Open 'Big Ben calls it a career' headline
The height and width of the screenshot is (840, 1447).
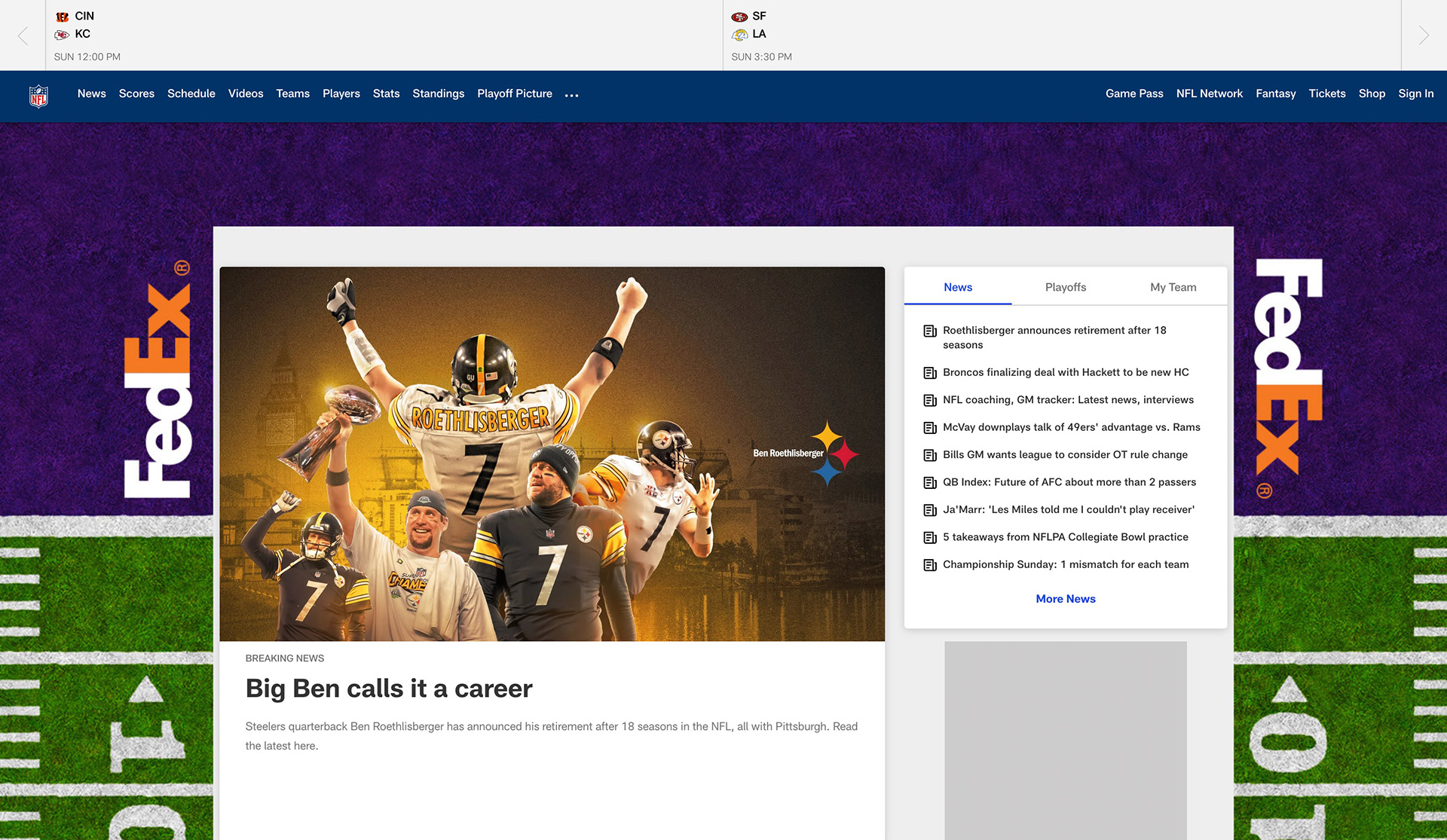pos(389,689)
